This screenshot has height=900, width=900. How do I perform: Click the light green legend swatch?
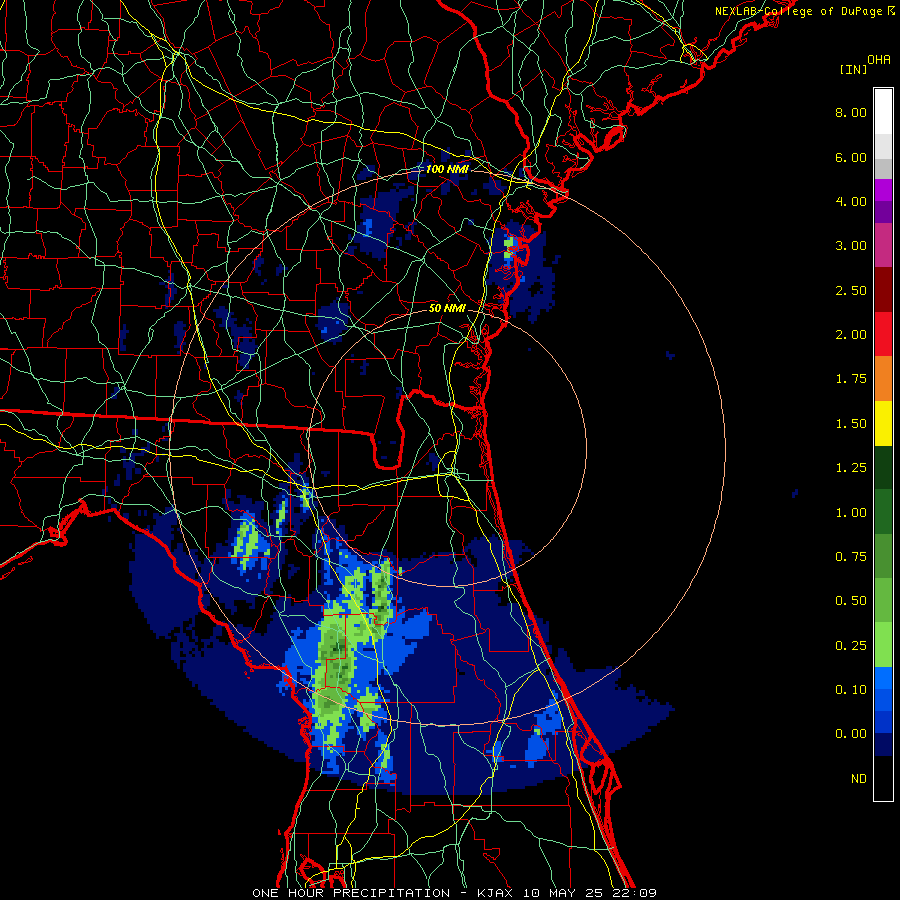883,645
